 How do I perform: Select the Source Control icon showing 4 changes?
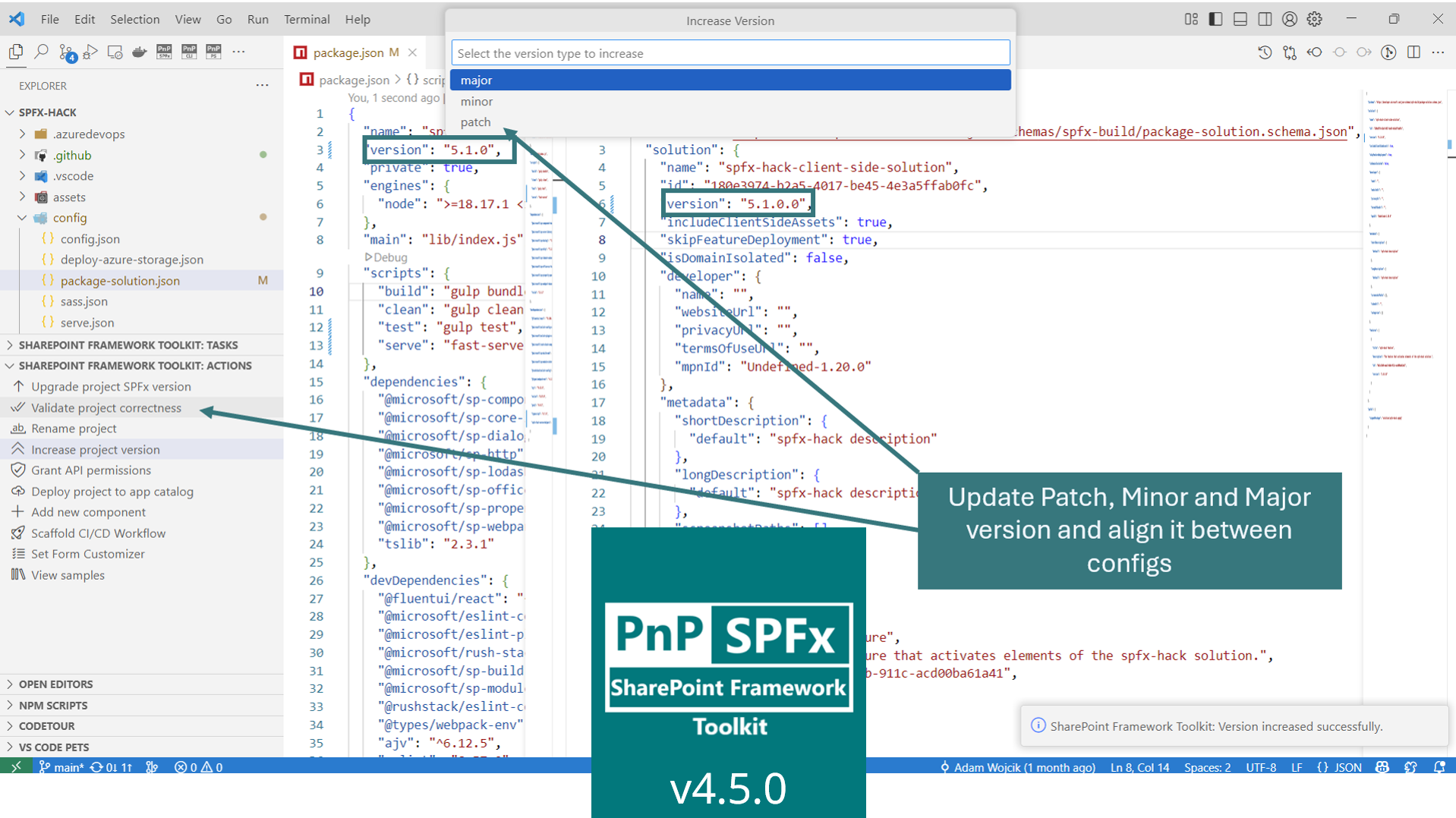65,52
